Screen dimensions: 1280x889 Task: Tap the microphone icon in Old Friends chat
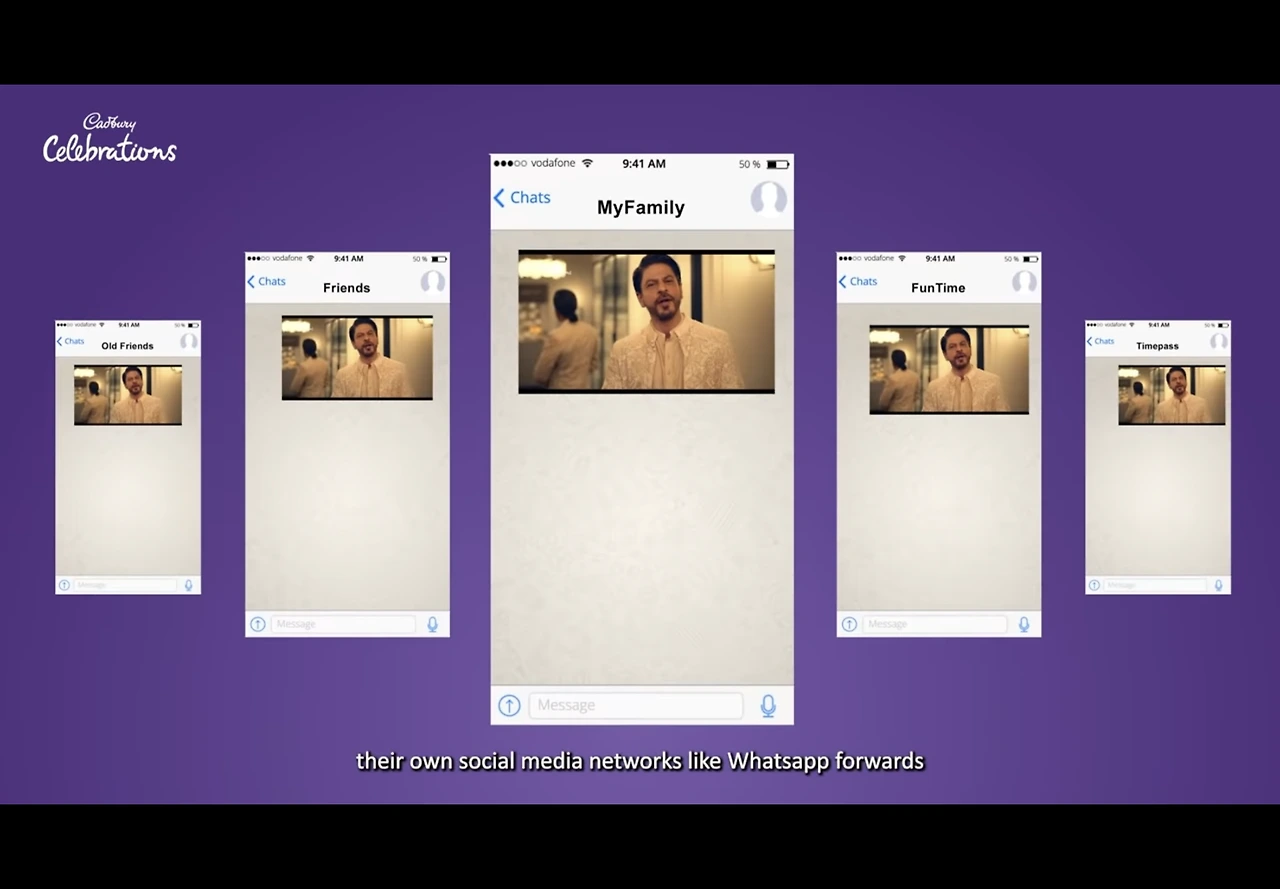point(189,585)
